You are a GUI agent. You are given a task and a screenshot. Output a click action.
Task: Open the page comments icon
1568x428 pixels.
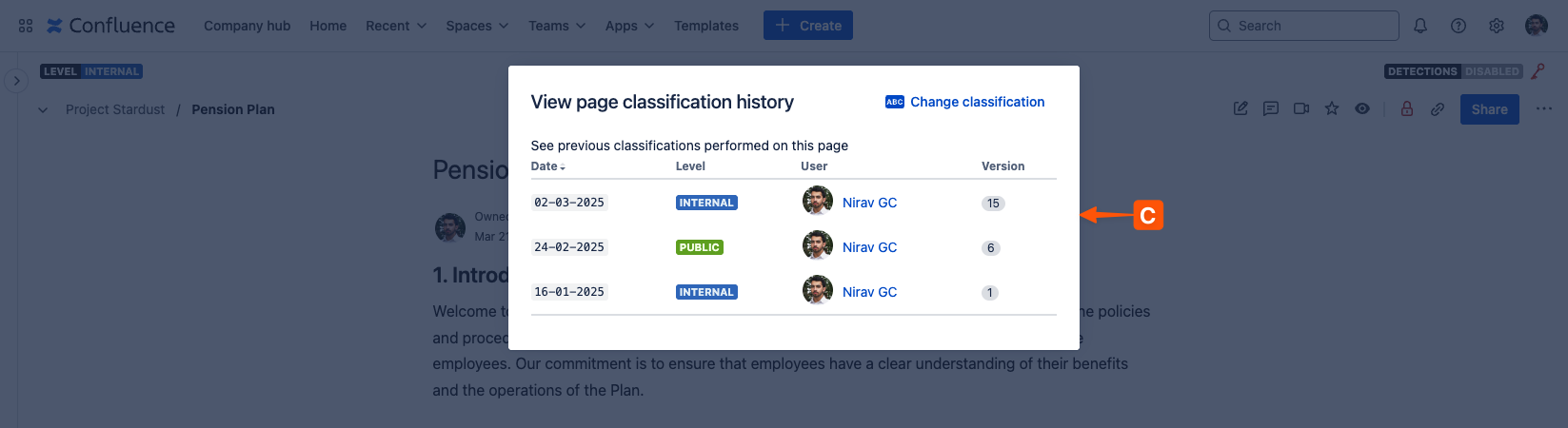(x=1271, y=109)
